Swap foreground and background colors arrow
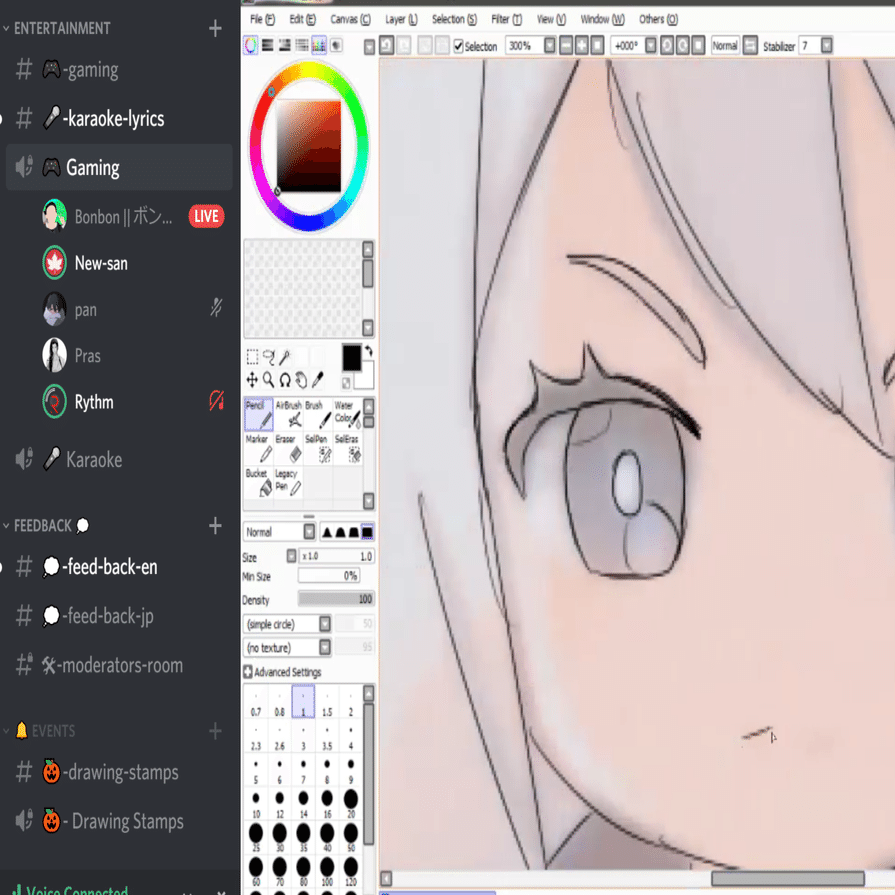Image resolution: width=895 pixels, height=895 pixels. [x=369, y=350]
